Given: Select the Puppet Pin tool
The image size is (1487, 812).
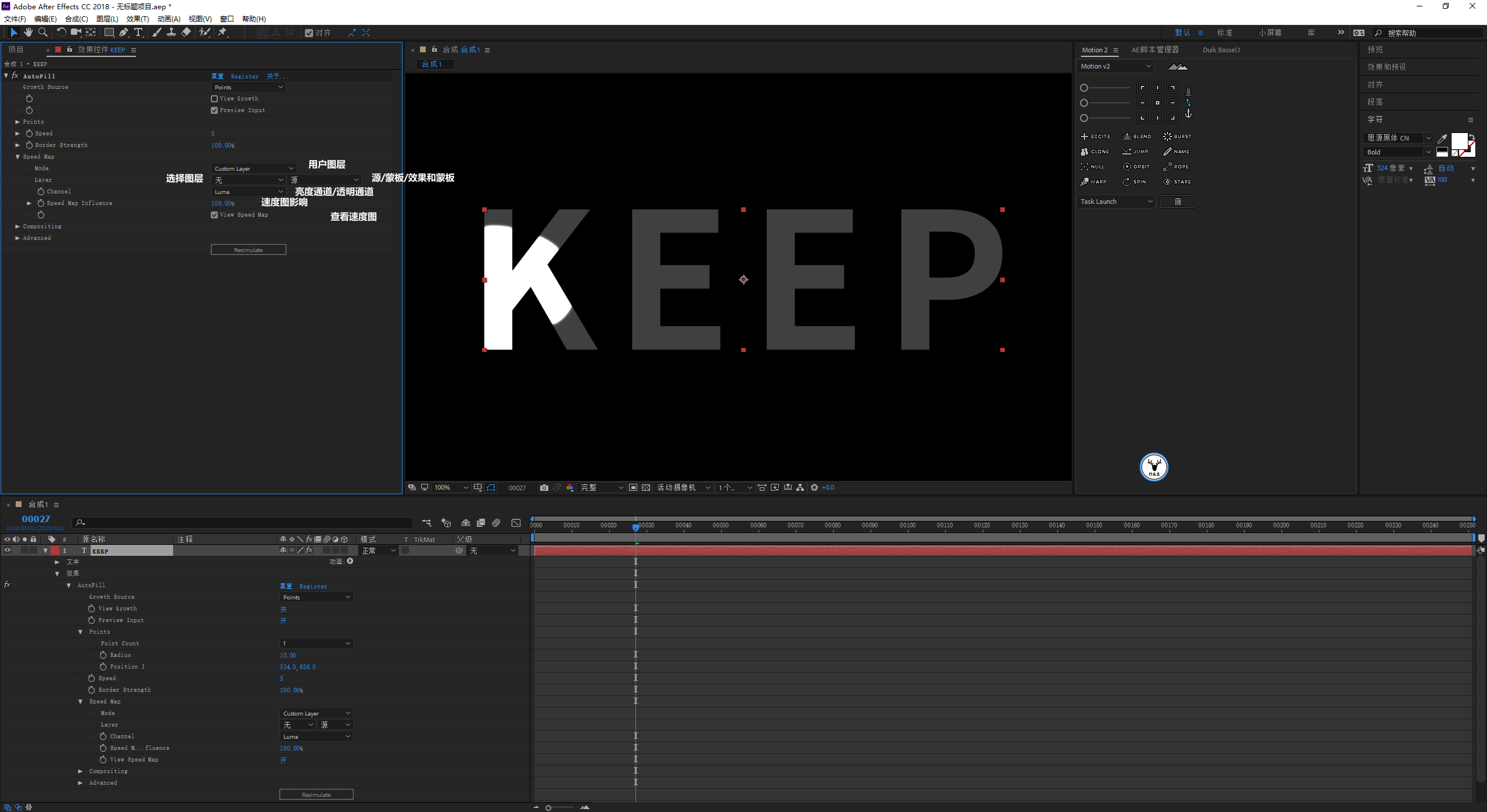Looking at the screenshot, I should (222, 33).
